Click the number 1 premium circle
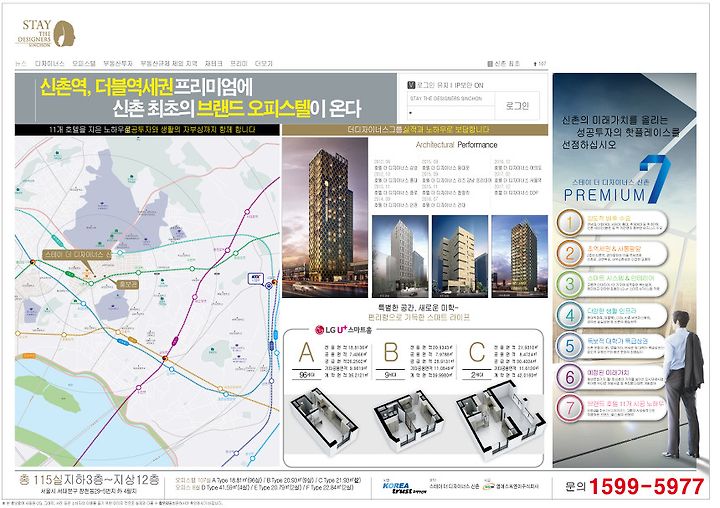 (x=570, y=223)
